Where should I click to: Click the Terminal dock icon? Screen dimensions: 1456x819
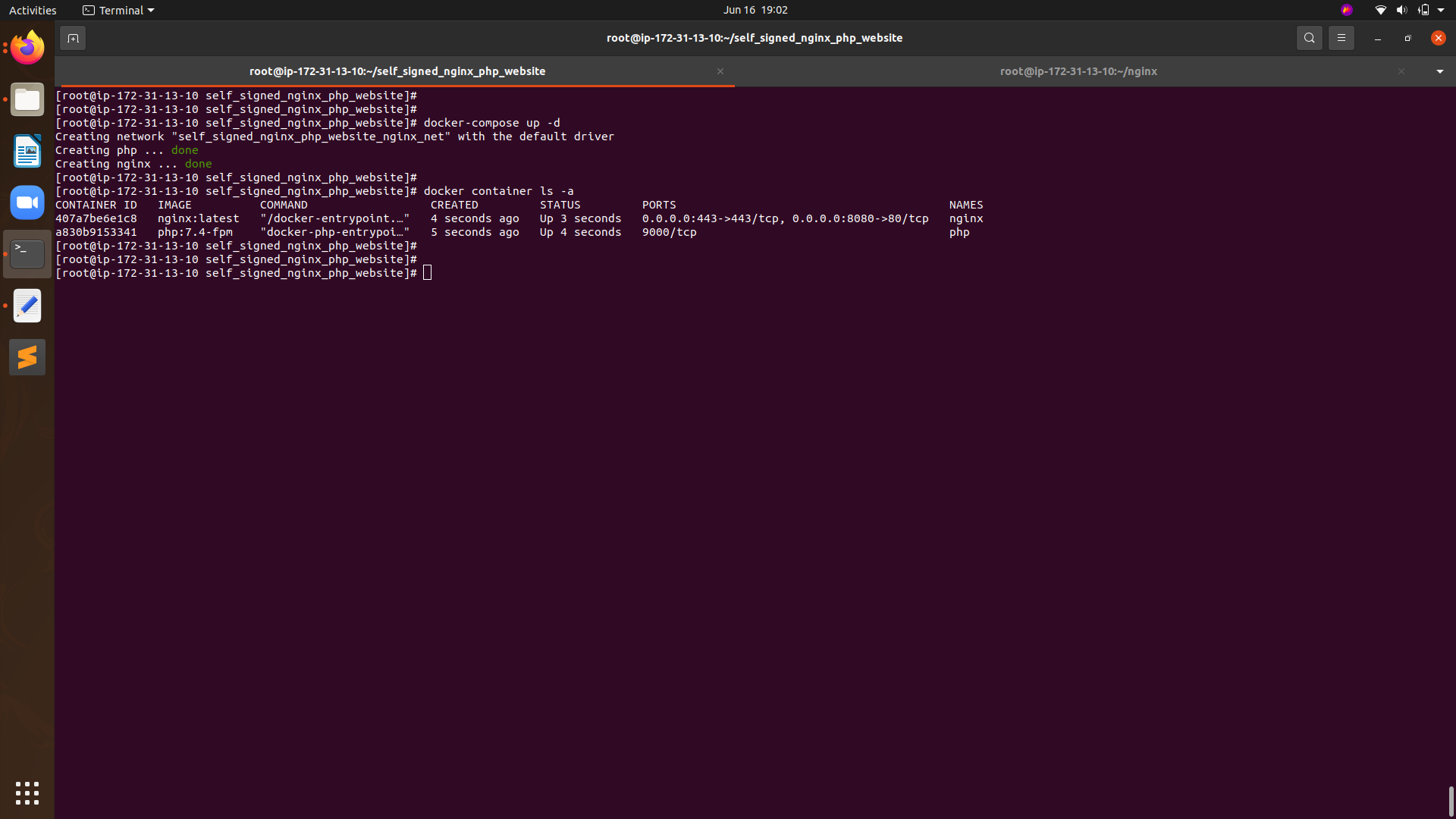(x=27, y=254)
